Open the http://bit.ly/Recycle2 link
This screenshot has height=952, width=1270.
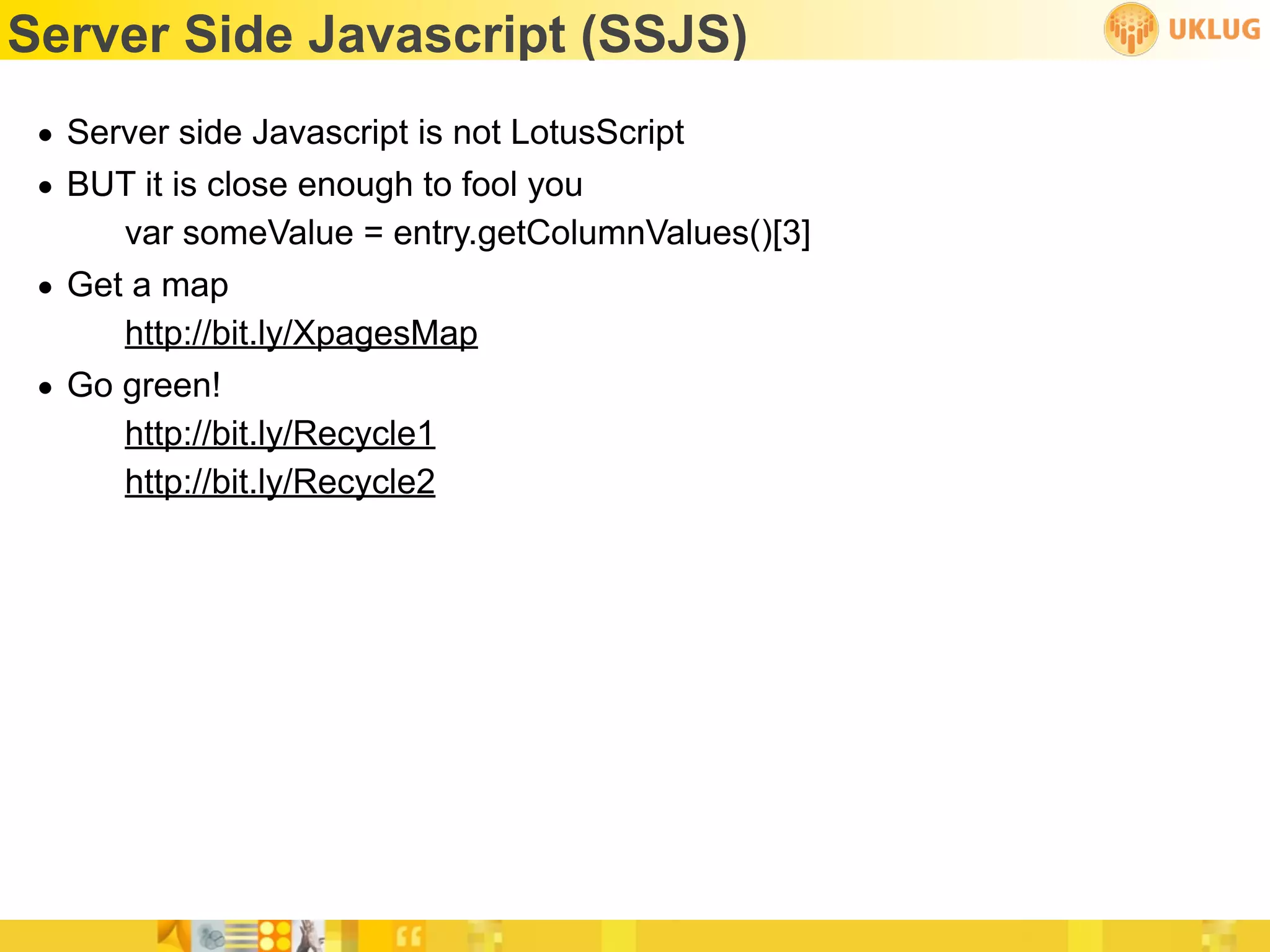click(x=280, y=482)
